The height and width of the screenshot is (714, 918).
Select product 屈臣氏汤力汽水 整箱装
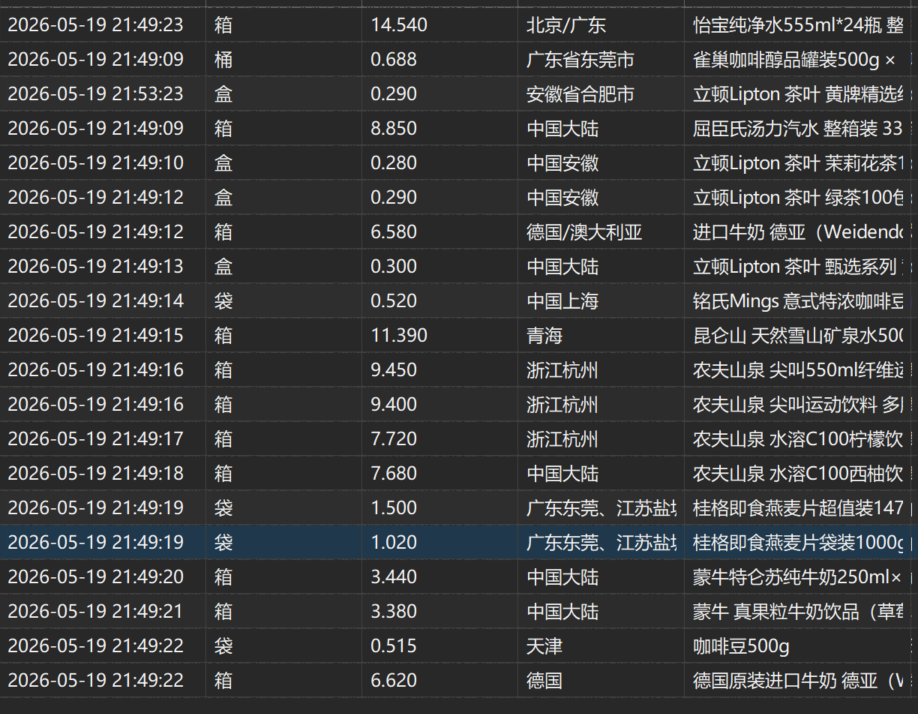798,129
